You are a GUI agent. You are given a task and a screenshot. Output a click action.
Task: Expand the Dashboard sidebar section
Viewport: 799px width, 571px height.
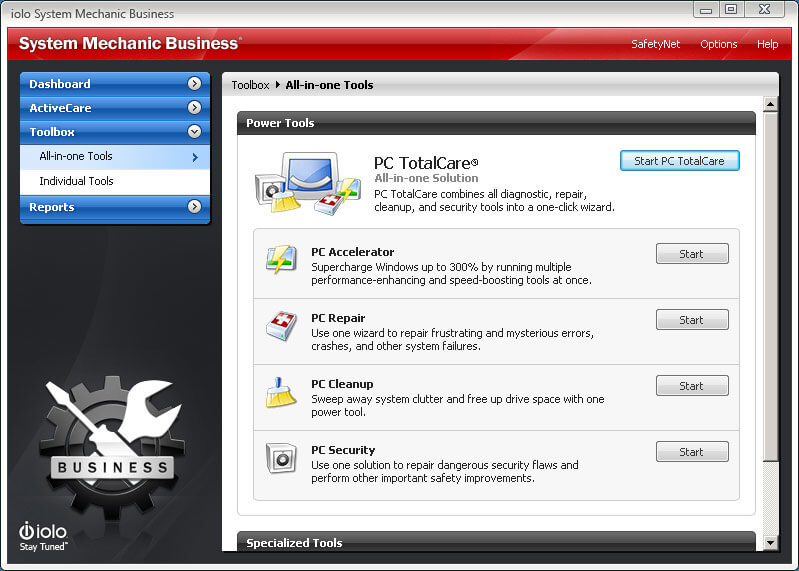(194, 84)
